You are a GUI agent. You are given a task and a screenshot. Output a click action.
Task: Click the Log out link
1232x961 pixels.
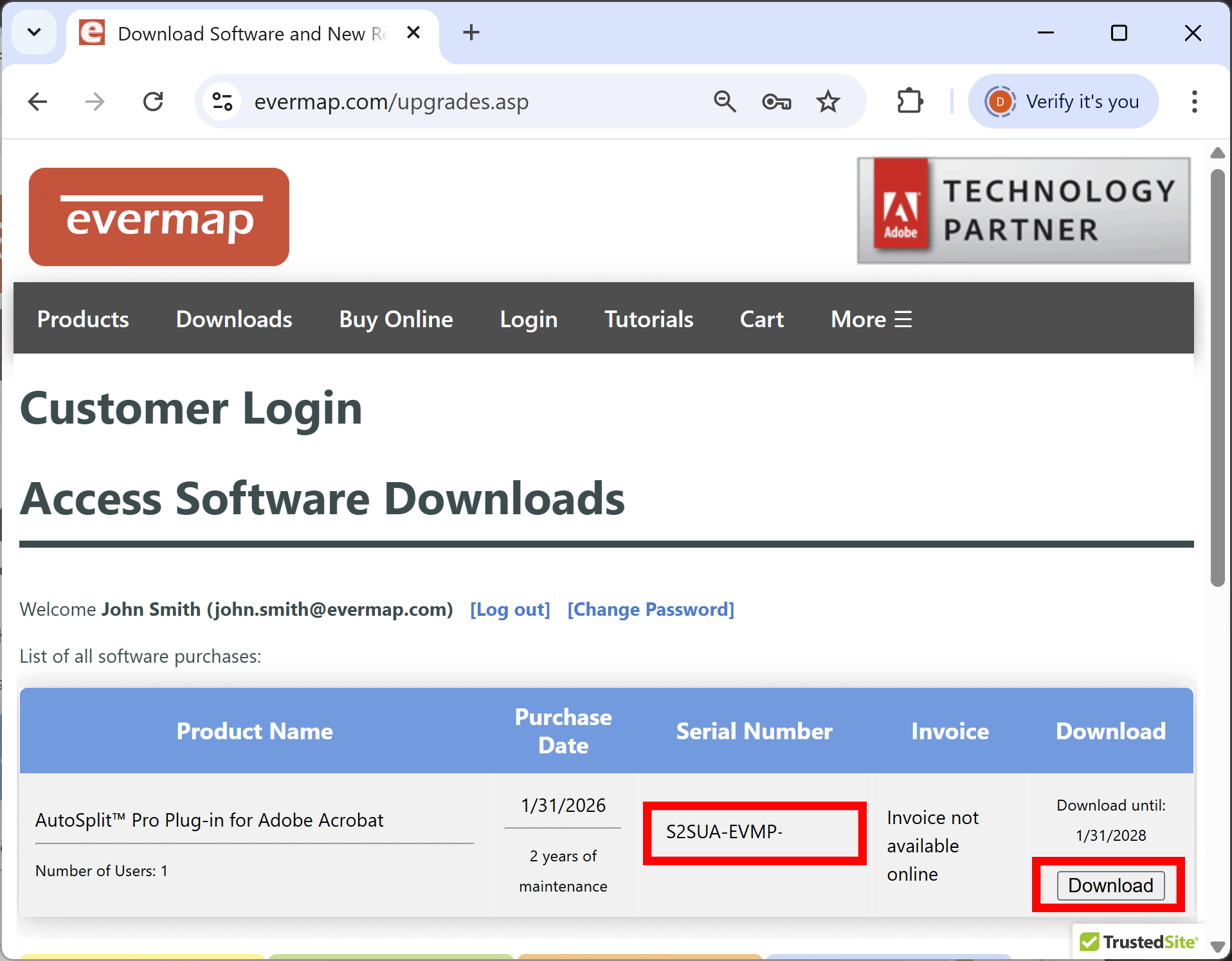point(510,609)
